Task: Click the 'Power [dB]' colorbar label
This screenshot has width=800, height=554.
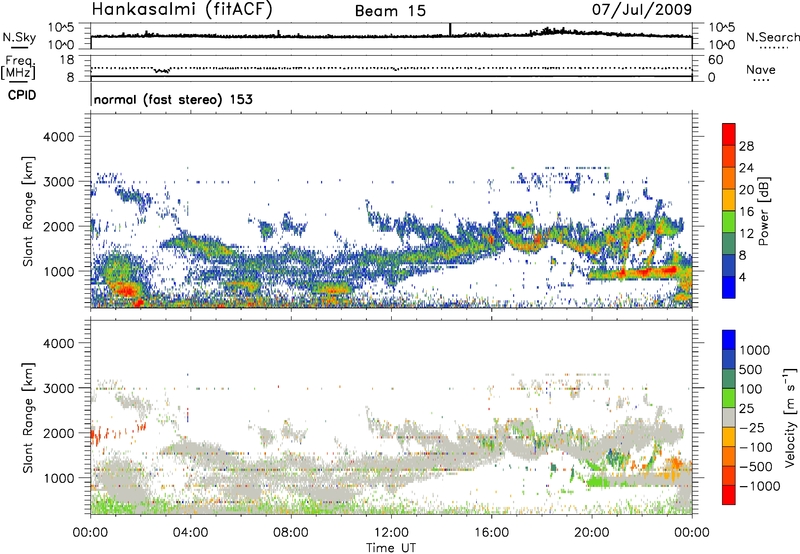Action: coord(764,211)
